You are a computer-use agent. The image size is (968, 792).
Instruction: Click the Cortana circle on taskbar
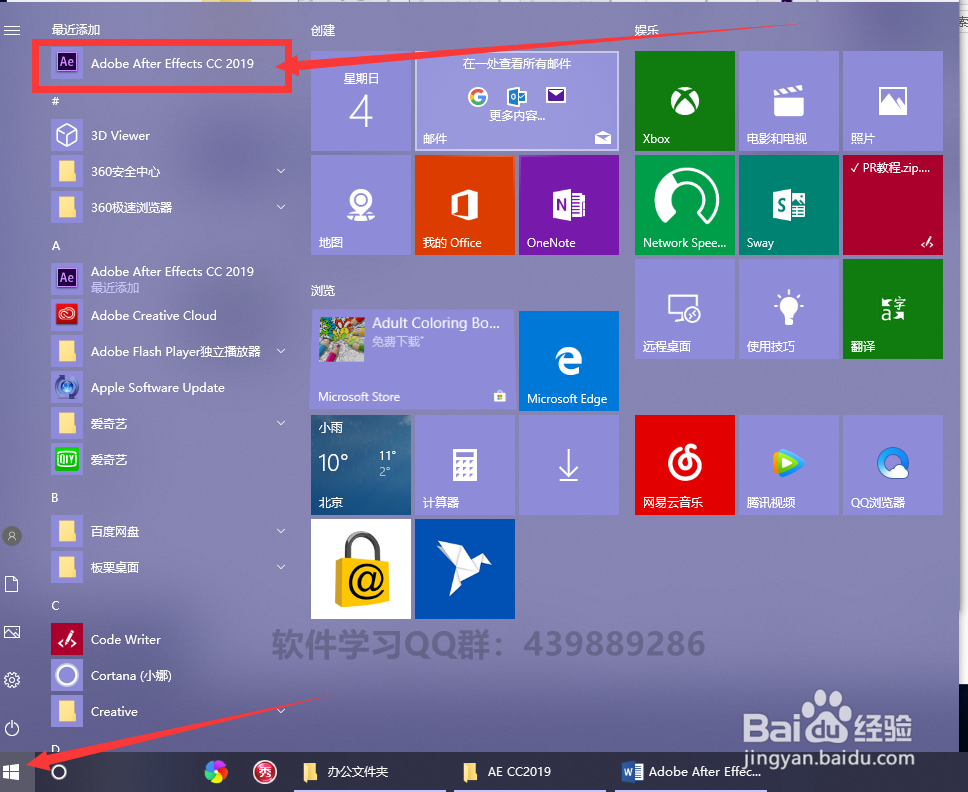(x=59, y=772)
